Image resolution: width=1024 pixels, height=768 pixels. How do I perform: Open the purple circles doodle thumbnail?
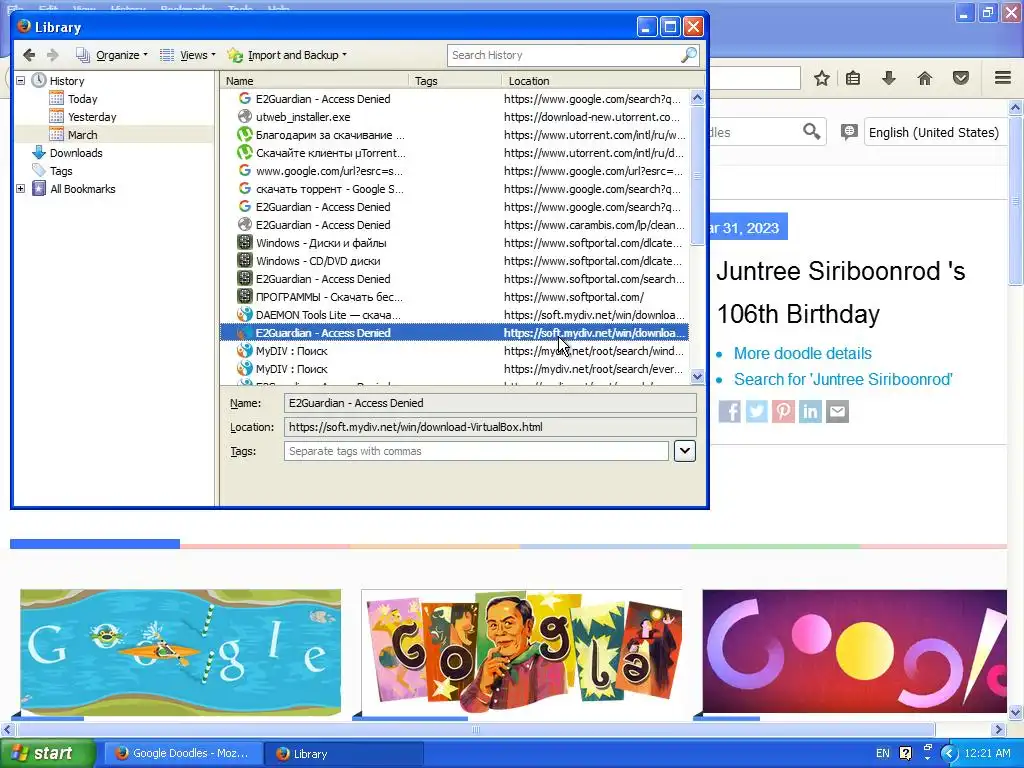pos(854,652)
